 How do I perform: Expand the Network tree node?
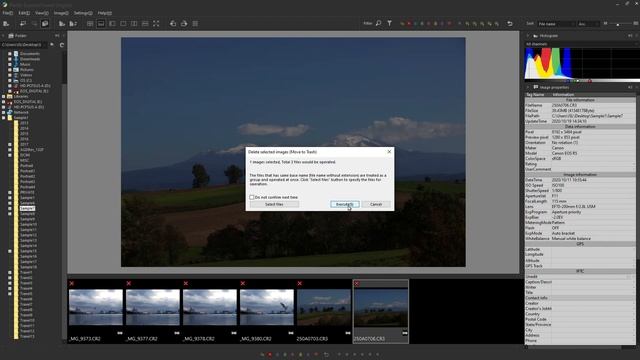coord(4,112)
